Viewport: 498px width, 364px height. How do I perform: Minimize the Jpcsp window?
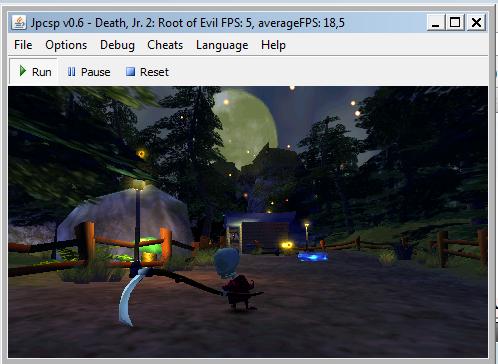tap(435, 23)
